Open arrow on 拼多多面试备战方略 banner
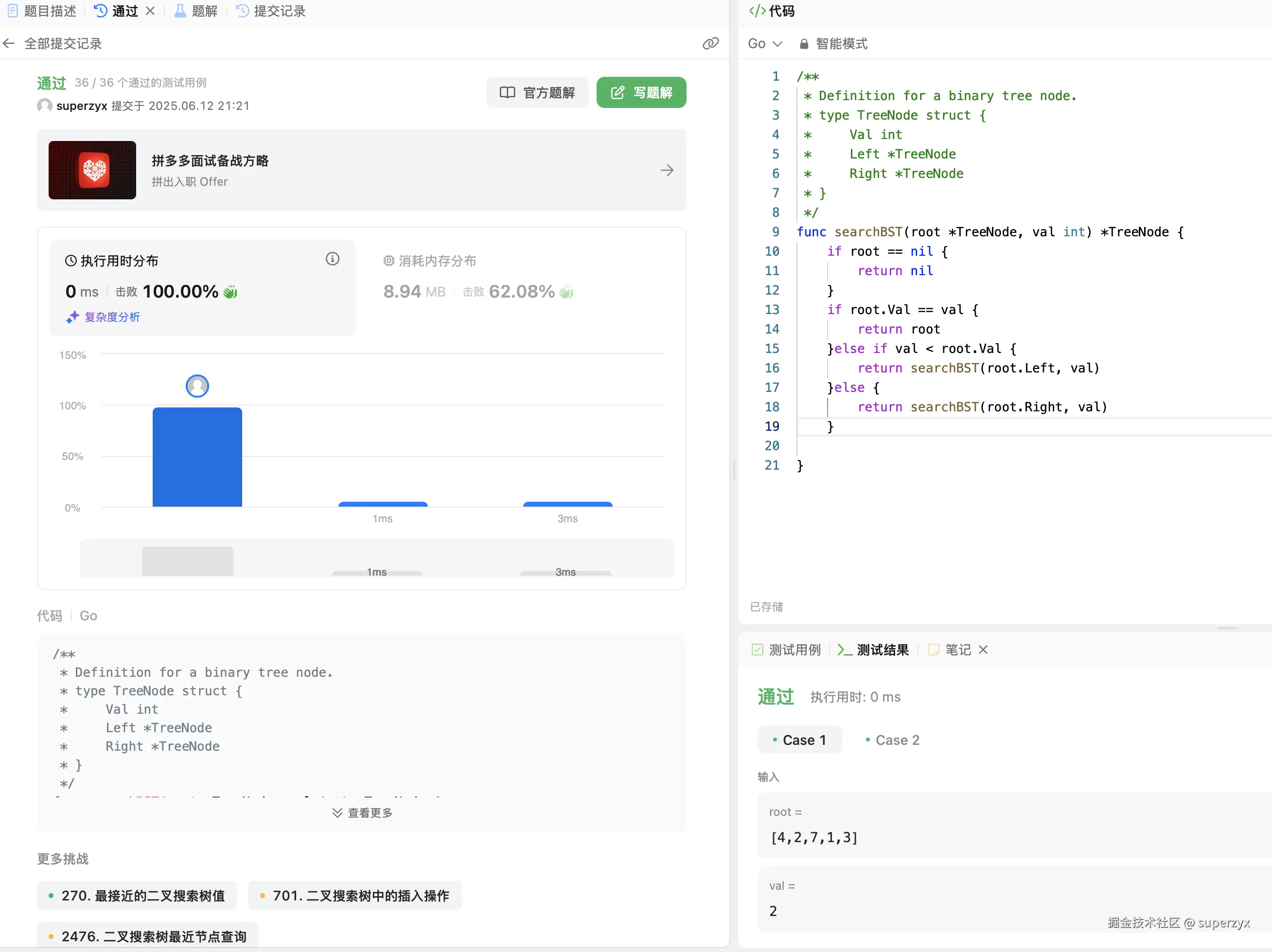The image size is (1272, 952). 667,170
